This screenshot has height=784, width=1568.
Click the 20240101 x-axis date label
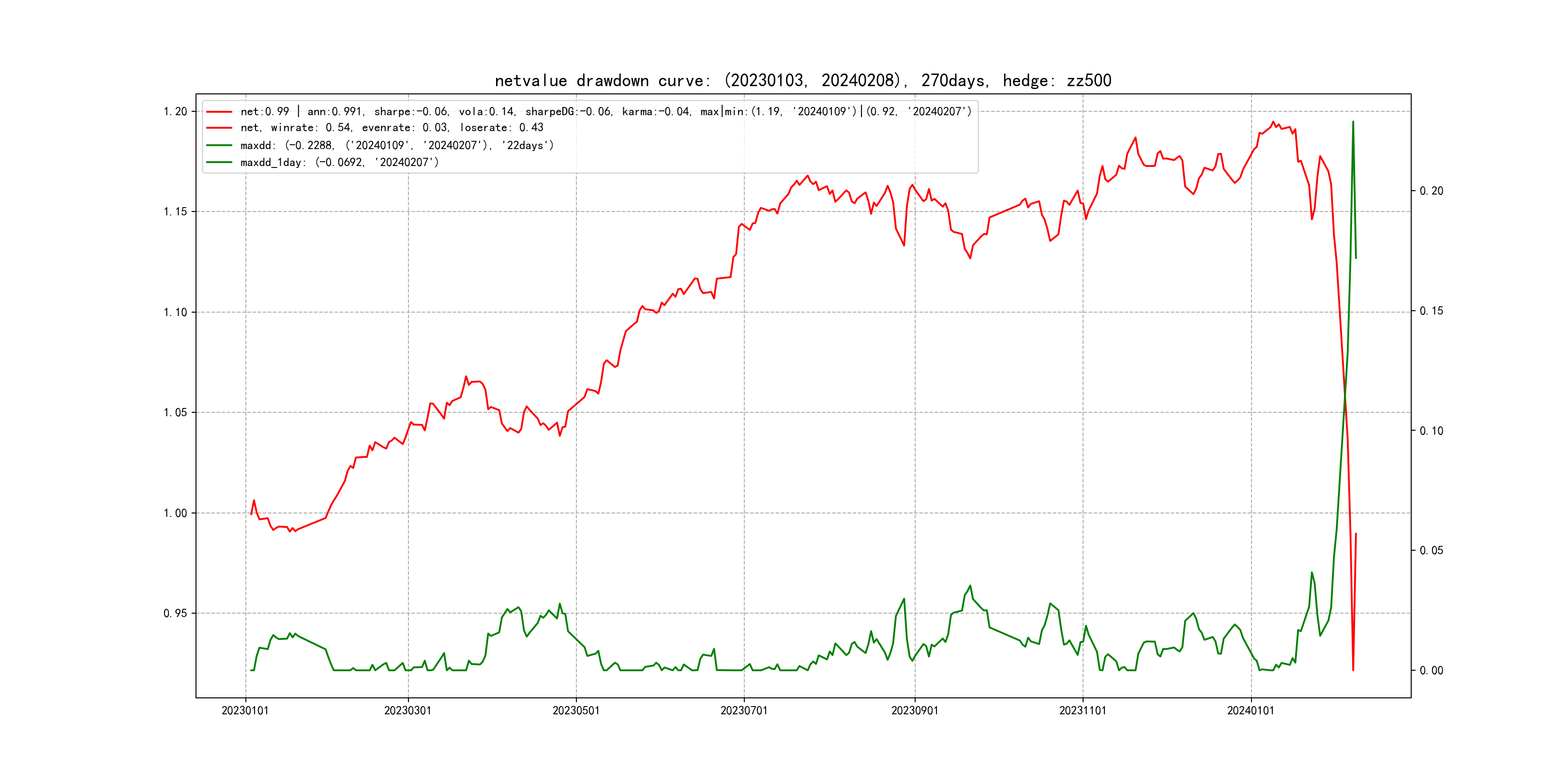point(1250,711)
